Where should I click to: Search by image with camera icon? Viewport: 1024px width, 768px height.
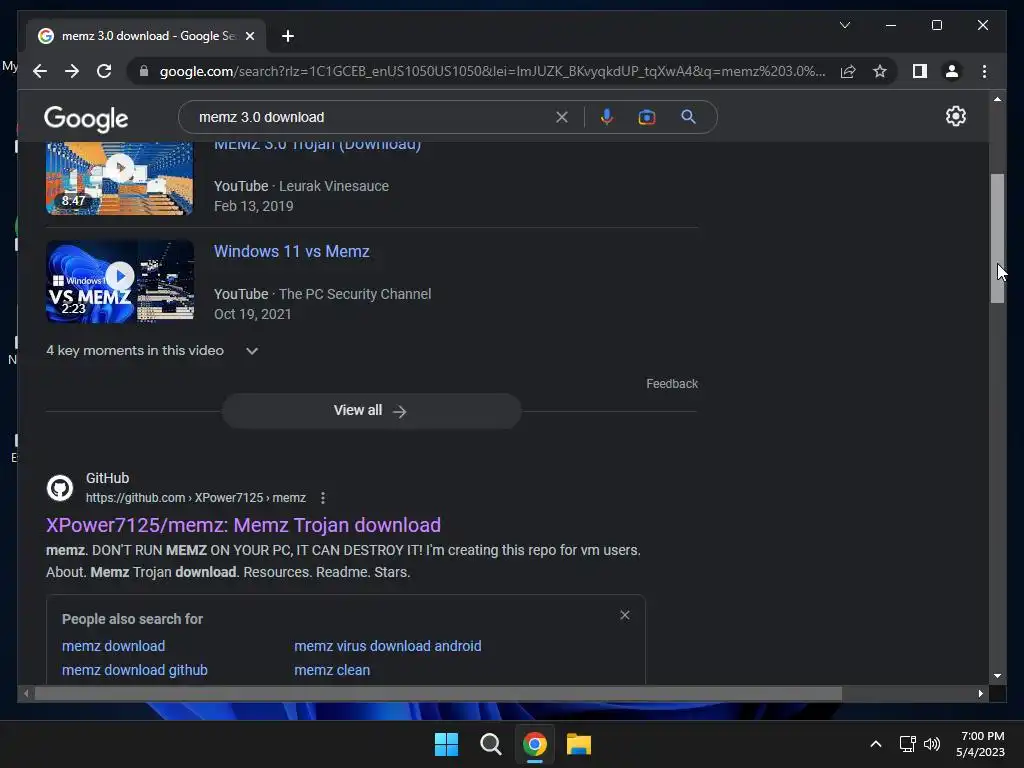pos(647,117)
